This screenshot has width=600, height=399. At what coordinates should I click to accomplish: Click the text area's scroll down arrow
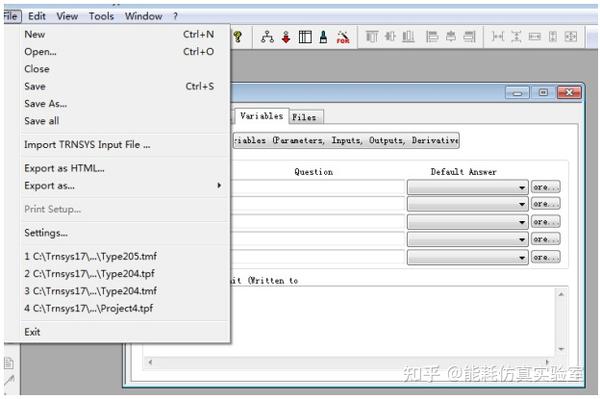pos(561,349)
